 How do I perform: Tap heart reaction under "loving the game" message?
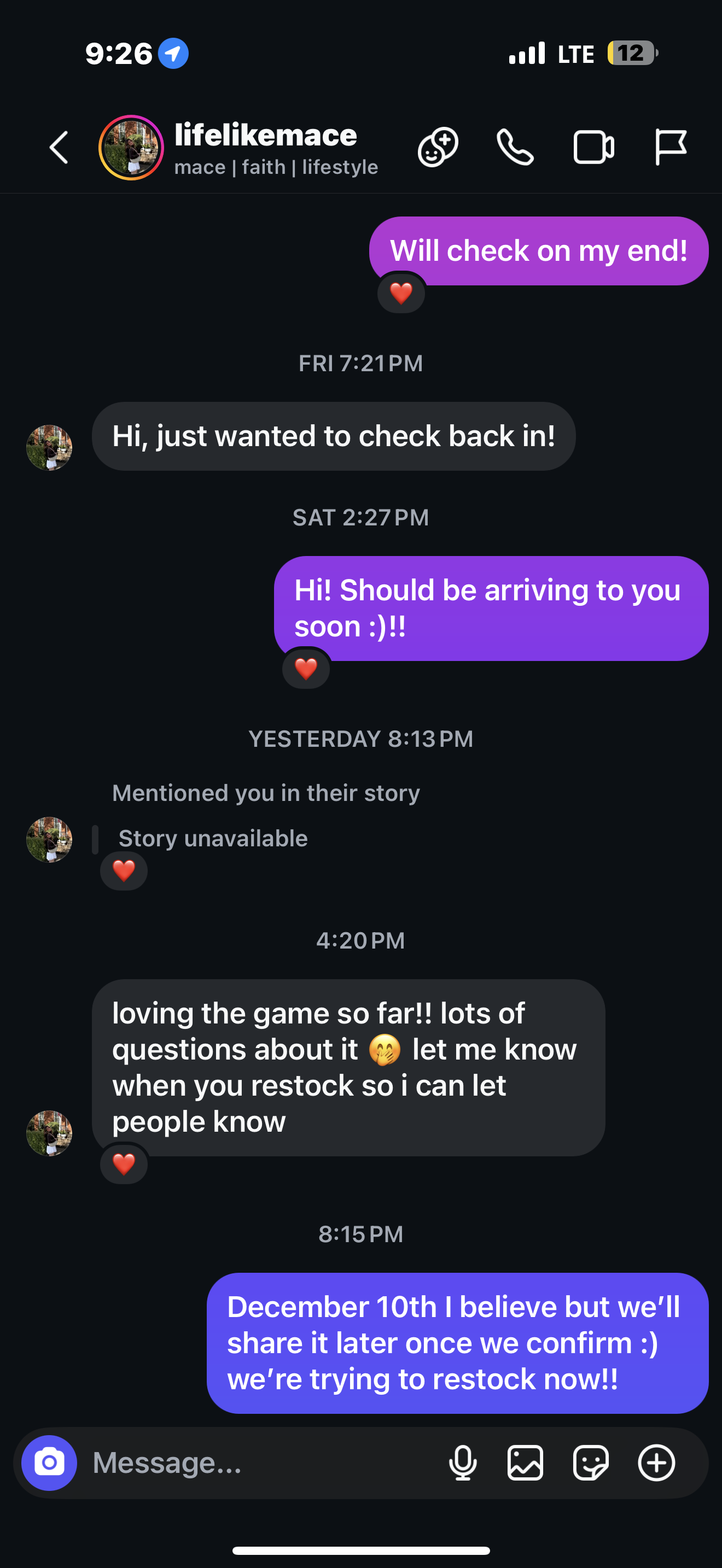(x=124, y=1165)
